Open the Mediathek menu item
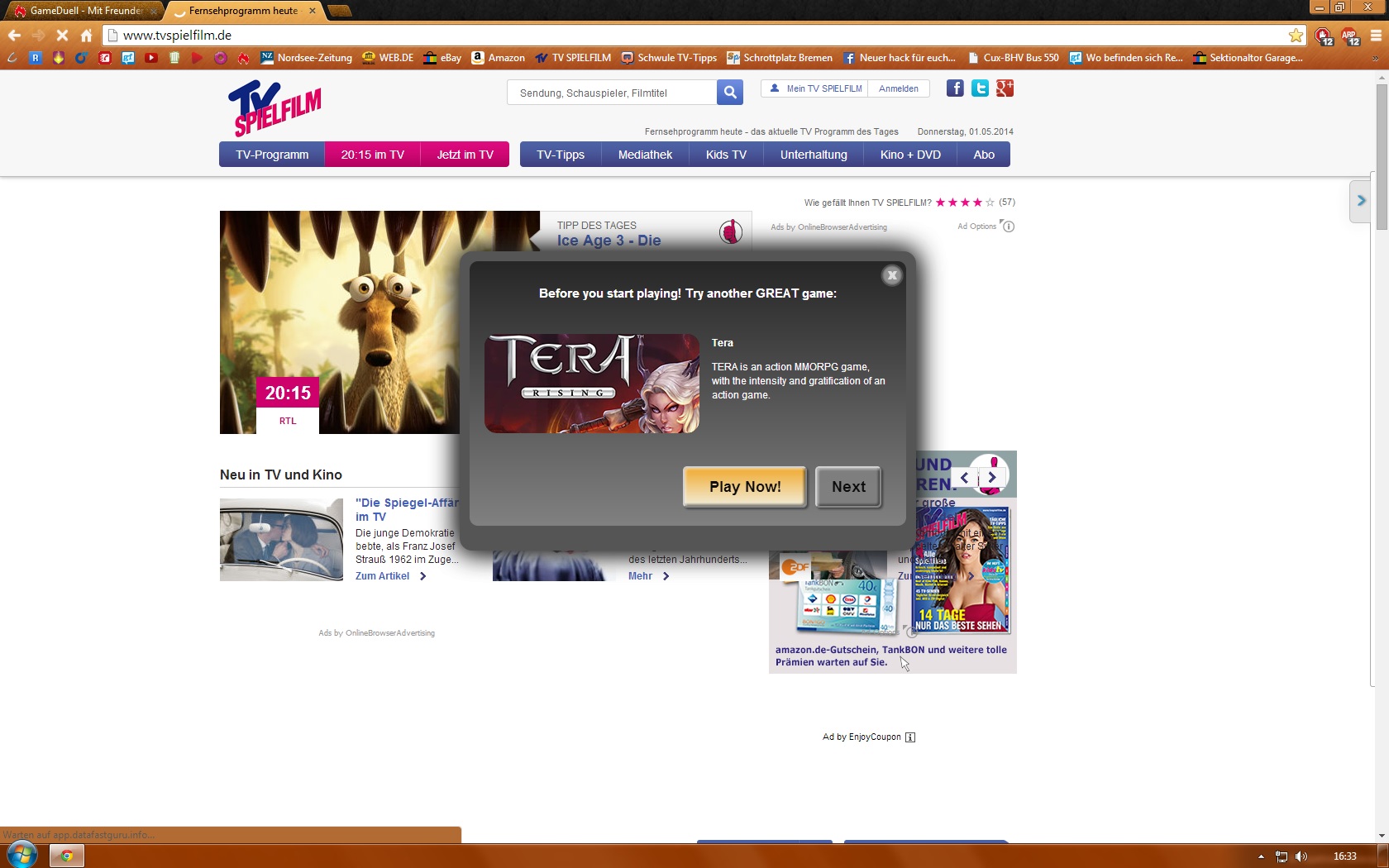 tap(646, 155)
